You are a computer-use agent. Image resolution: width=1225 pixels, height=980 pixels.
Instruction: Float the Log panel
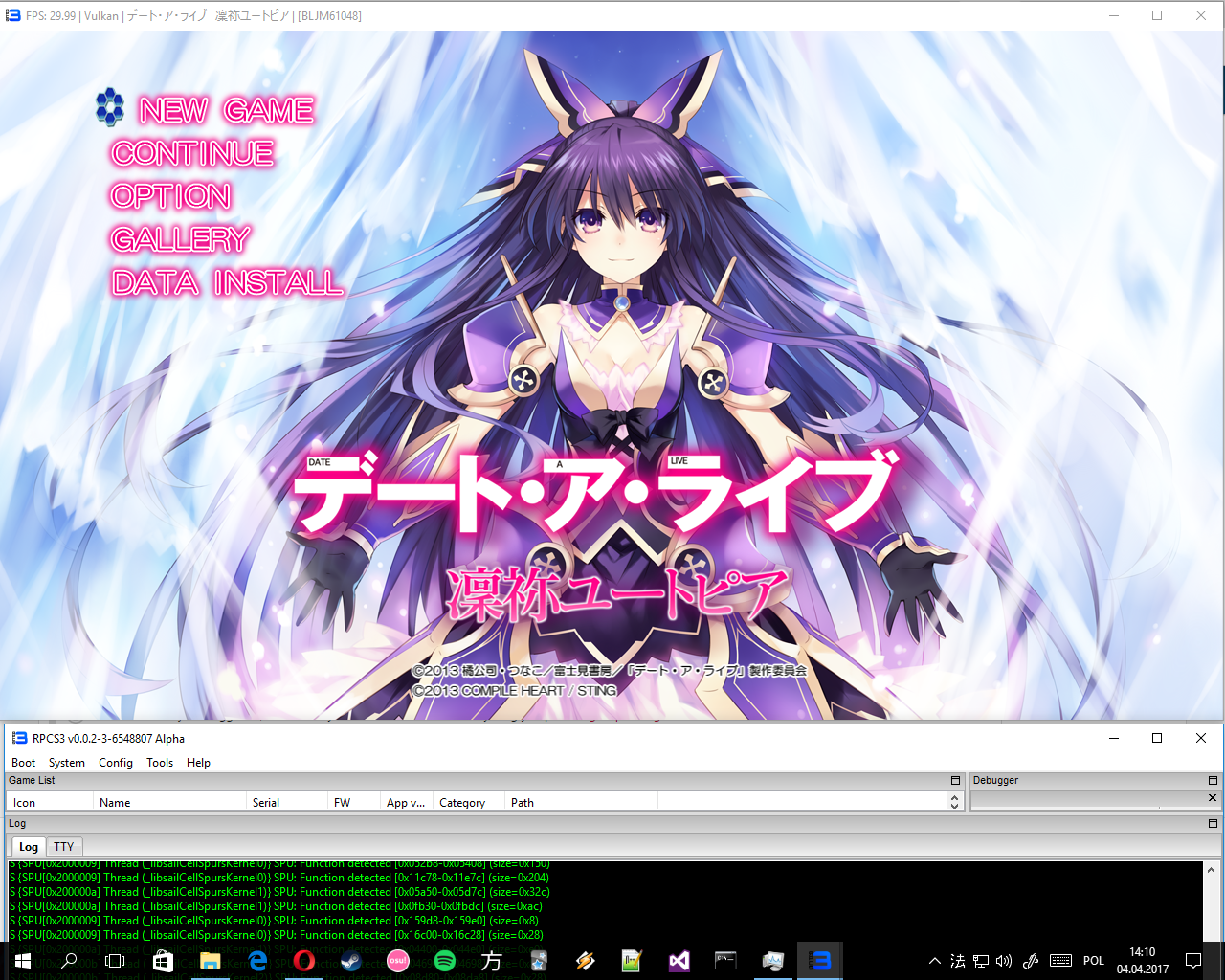click(x=1213, y=824)
